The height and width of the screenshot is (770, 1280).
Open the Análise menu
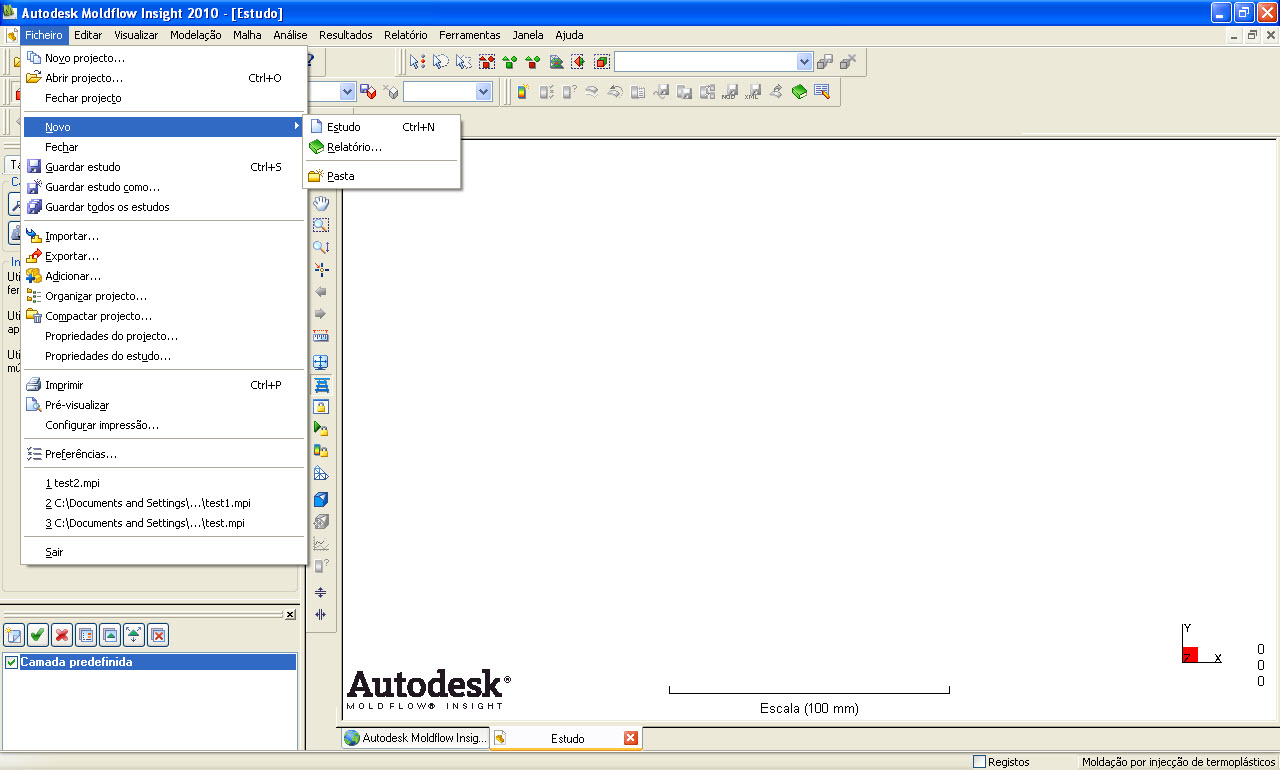(x=290, y=35)
